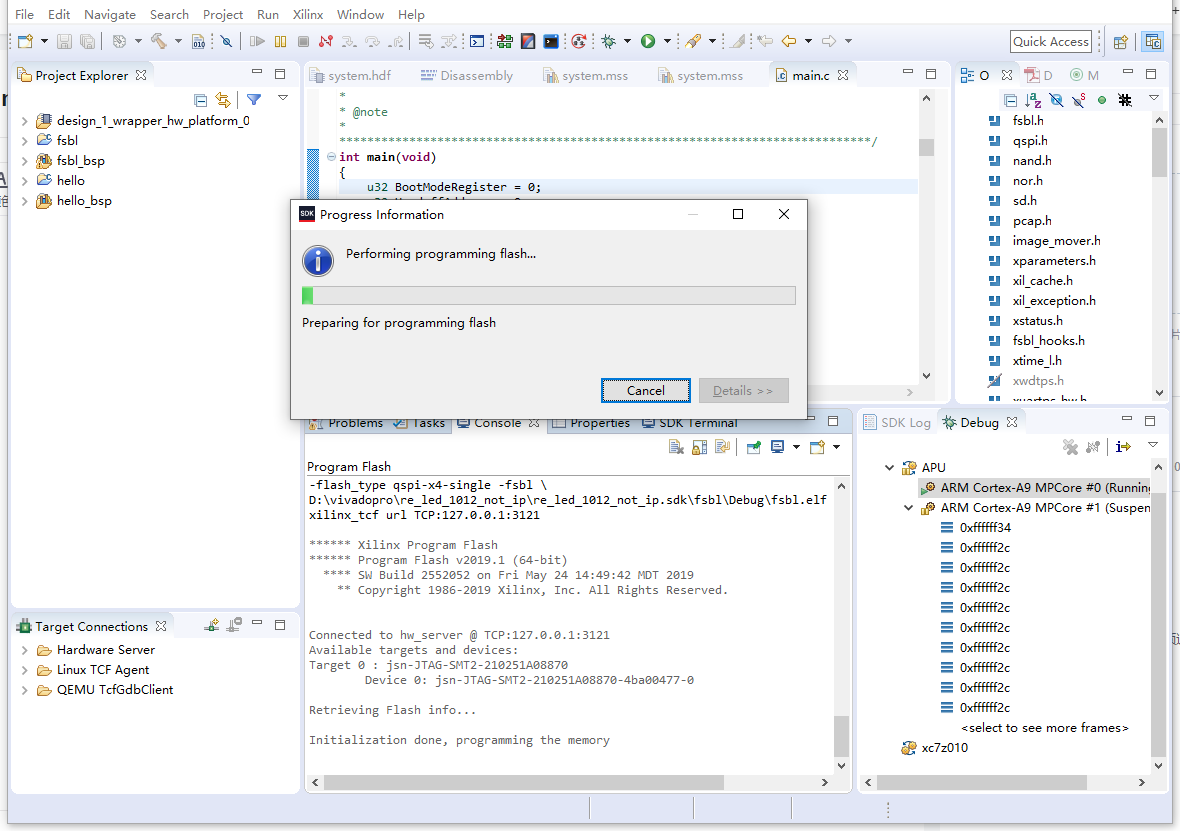The width and height of the screenshot is (1180, 831).
Task: Click the Outline Collapse All icon
Action: (x=1011, y=99)
